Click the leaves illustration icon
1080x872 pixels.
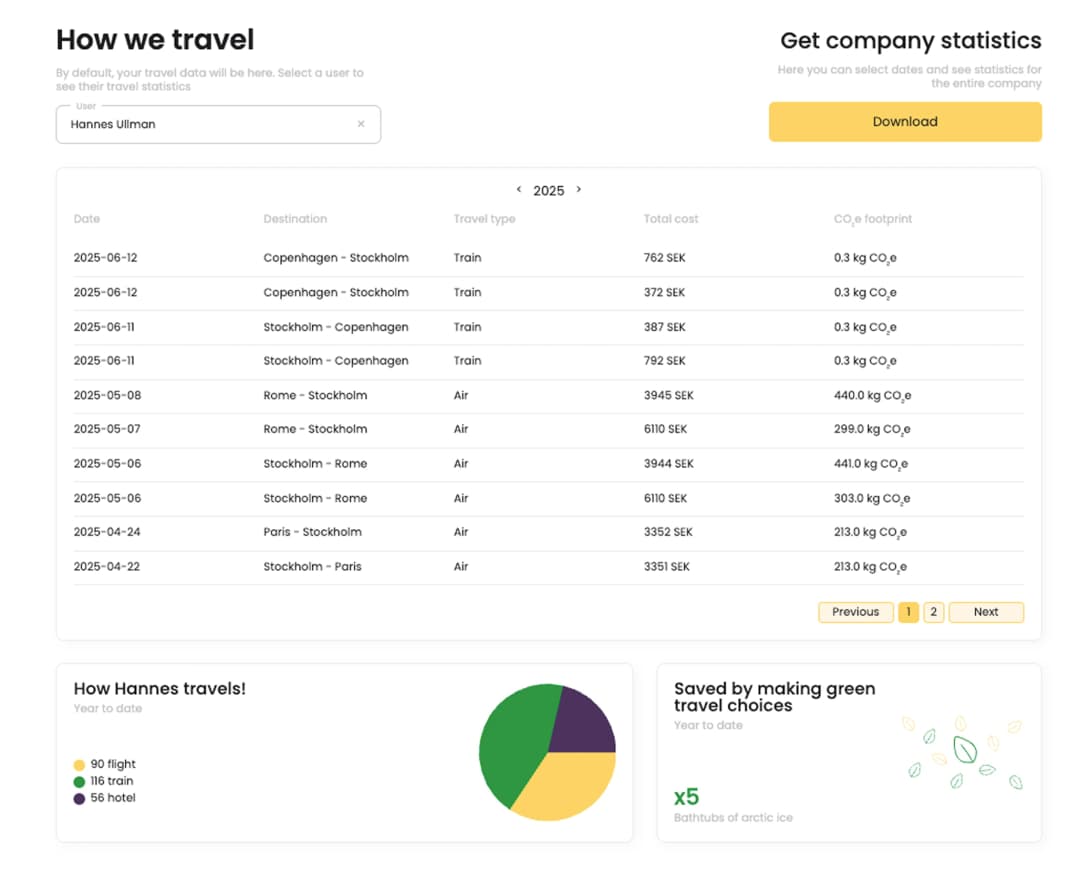pos(962,752)
